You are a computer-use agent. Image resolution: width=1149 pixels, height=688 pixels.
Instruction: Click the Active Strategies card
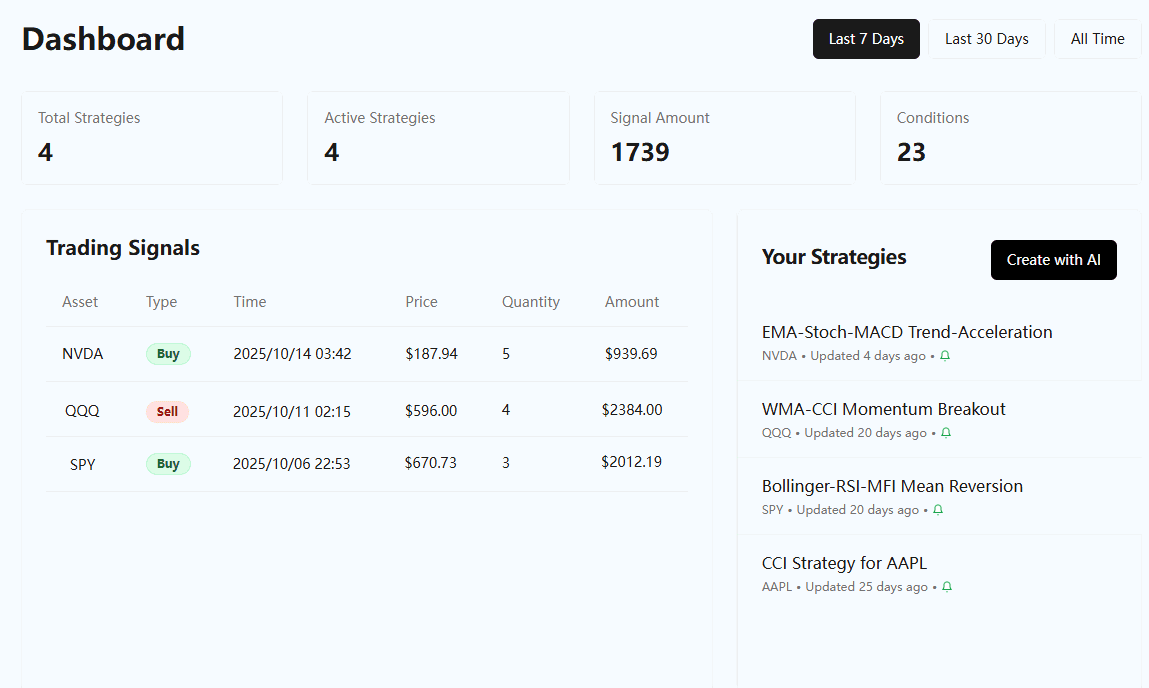point(438,138)
